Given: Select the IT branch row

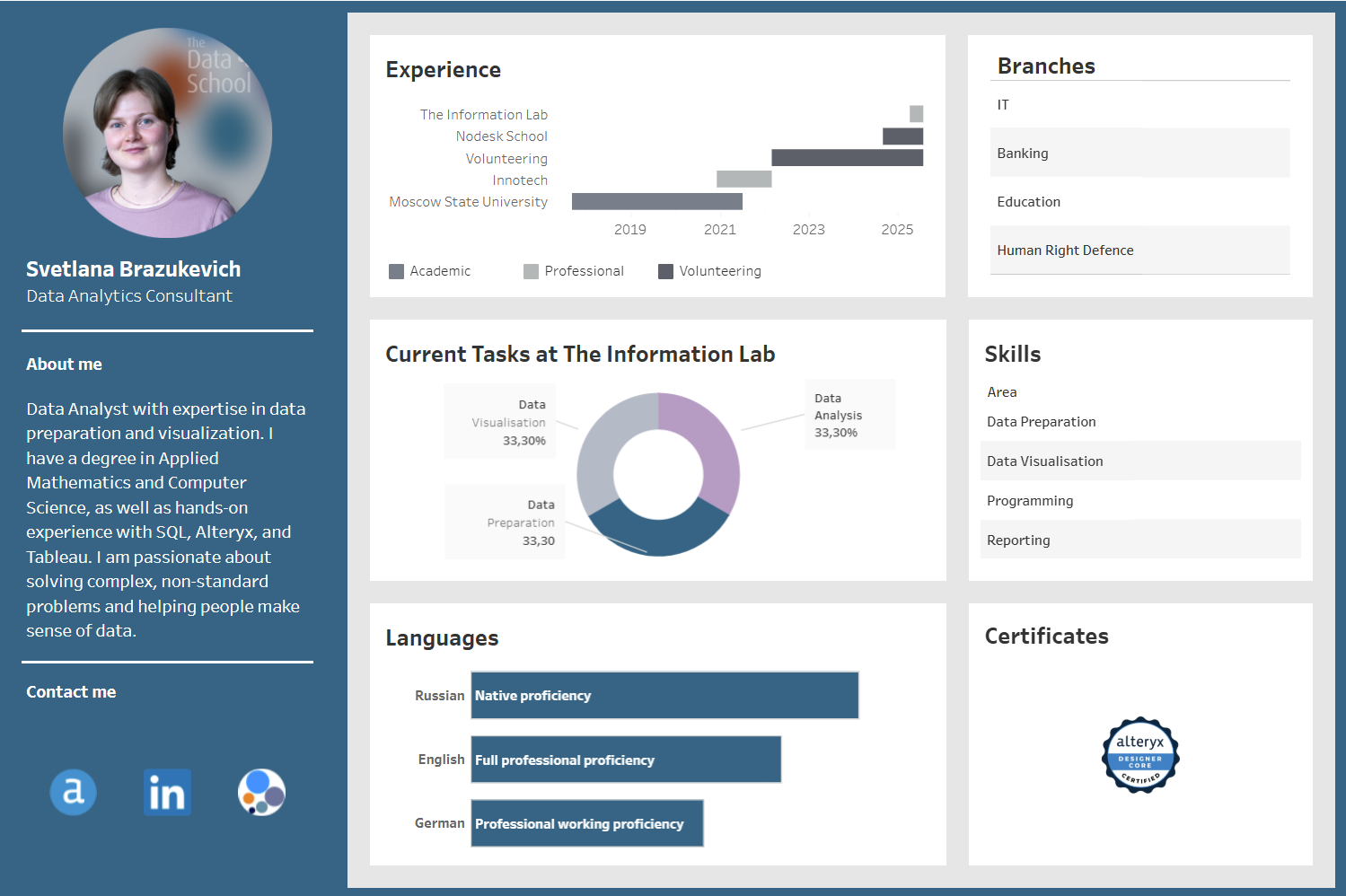Looking at the screenshot, I should pyautogui.click(x=1140, y=105).
